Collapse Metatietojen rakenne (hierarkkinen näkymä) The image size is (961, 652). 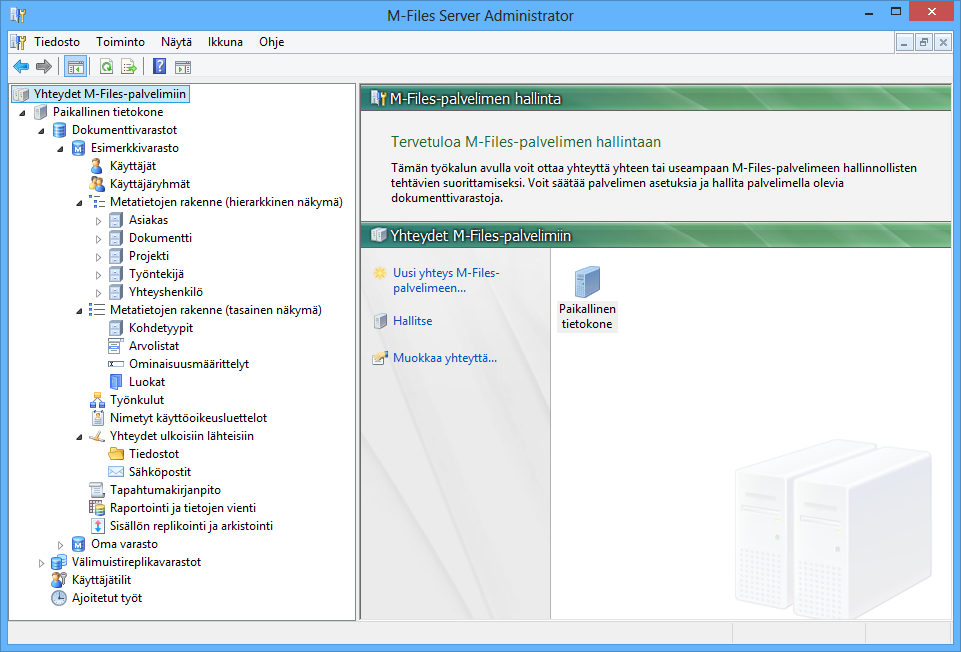80,203
